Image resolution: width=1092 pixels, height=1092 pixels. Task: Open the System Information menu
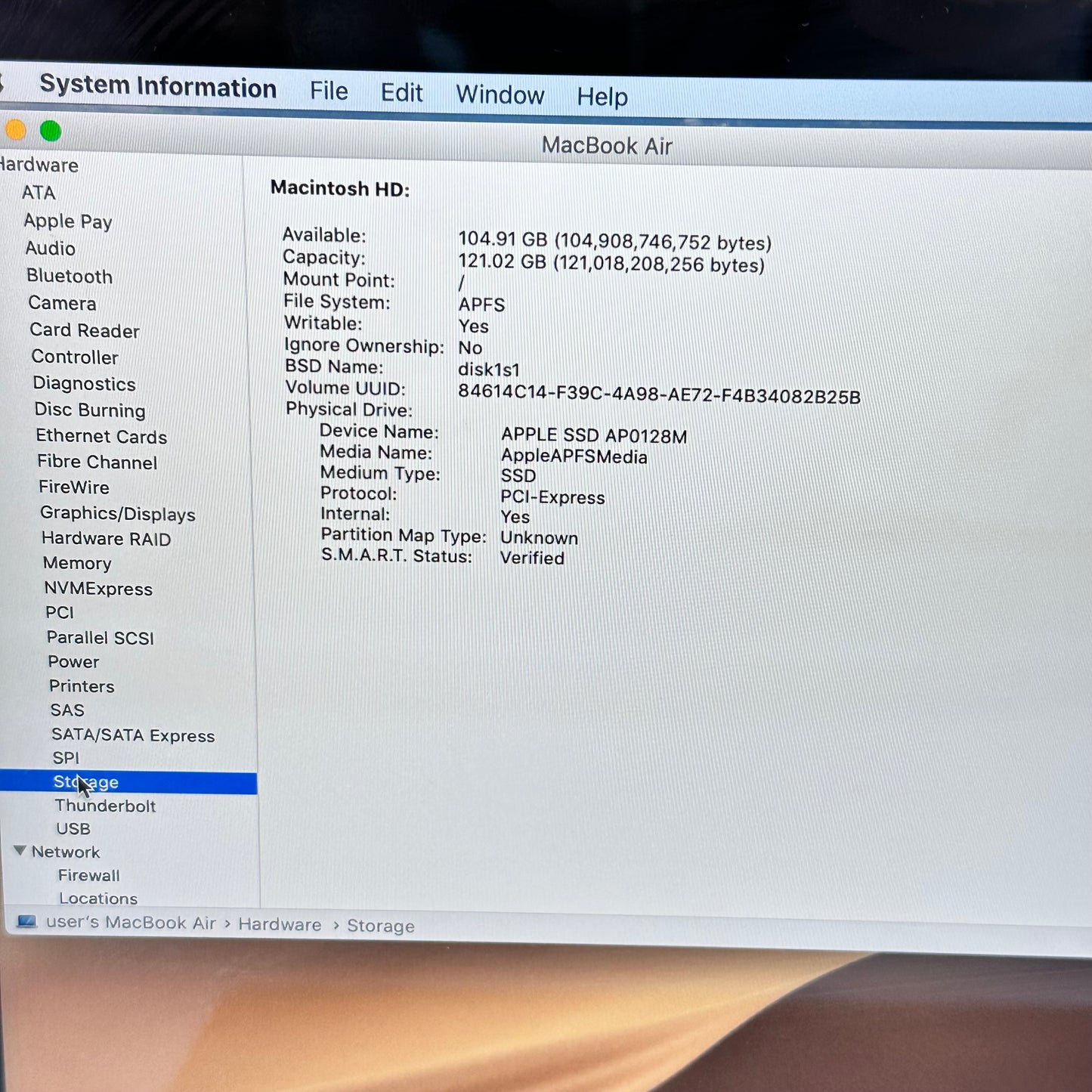tap(158, 86)
